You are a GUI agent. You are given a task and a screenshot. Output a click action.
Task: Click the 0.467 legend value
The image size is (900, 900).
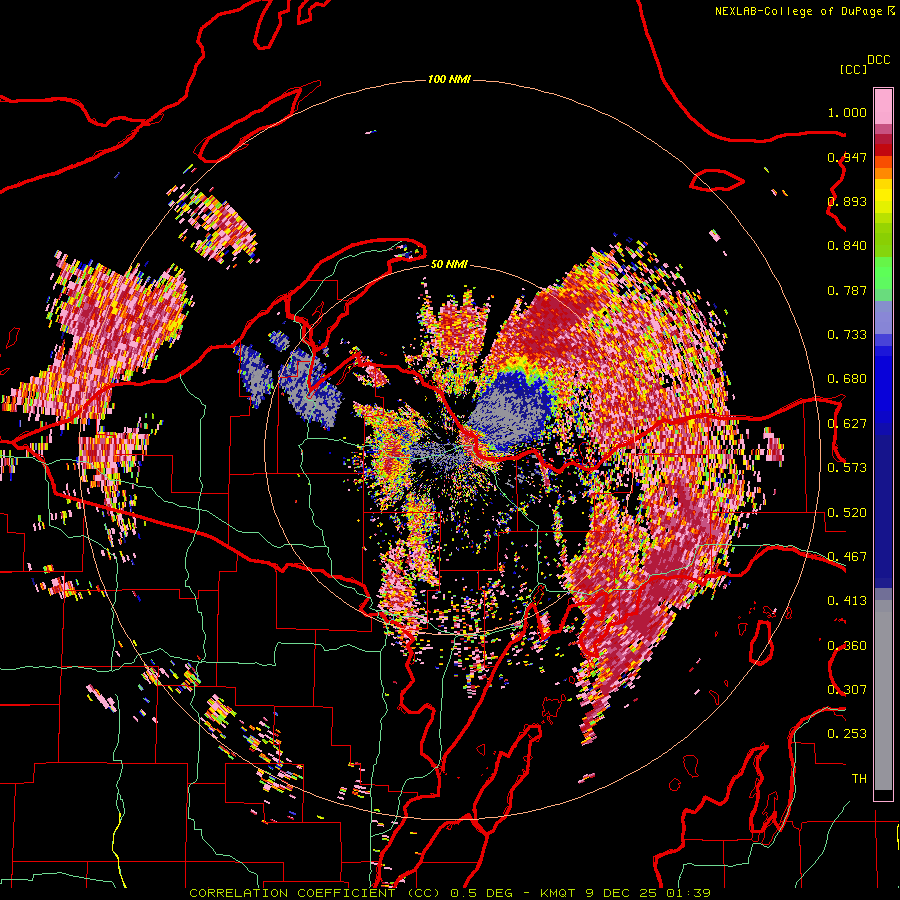coord(847,557)
